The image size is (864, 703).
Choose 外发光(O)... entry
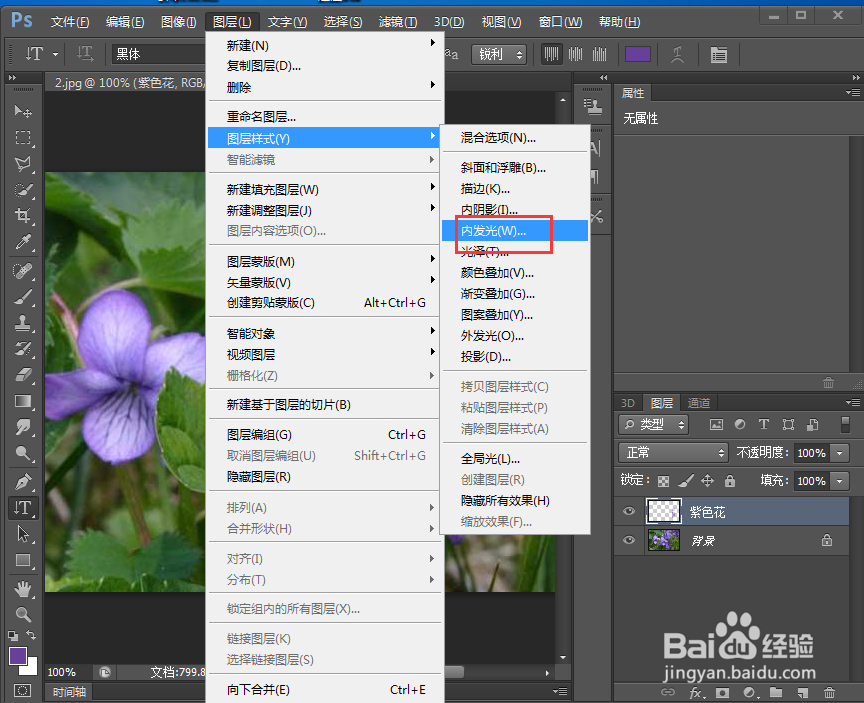click(515, 336)
